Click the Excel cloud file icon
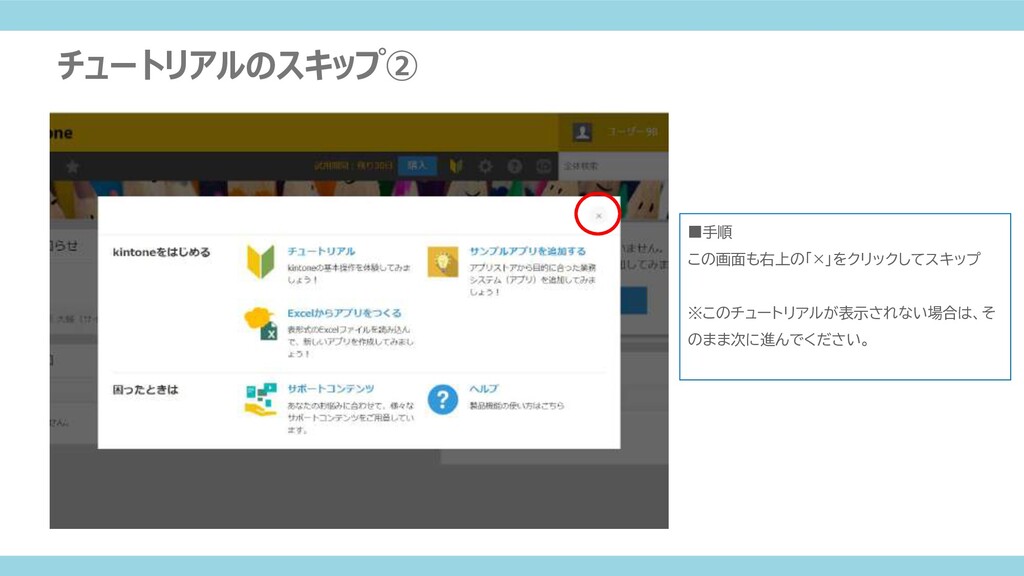This screenshot has height=576, width=1024. pos(261,324)
